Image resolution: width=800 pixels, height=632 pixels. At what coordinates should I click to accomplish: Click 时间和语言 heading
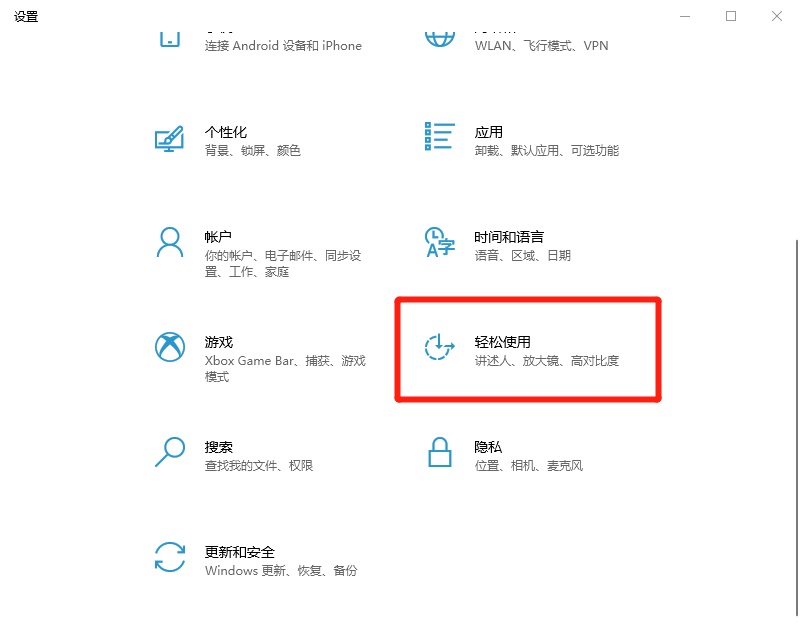pyautogui.click(x=509, y=237)
